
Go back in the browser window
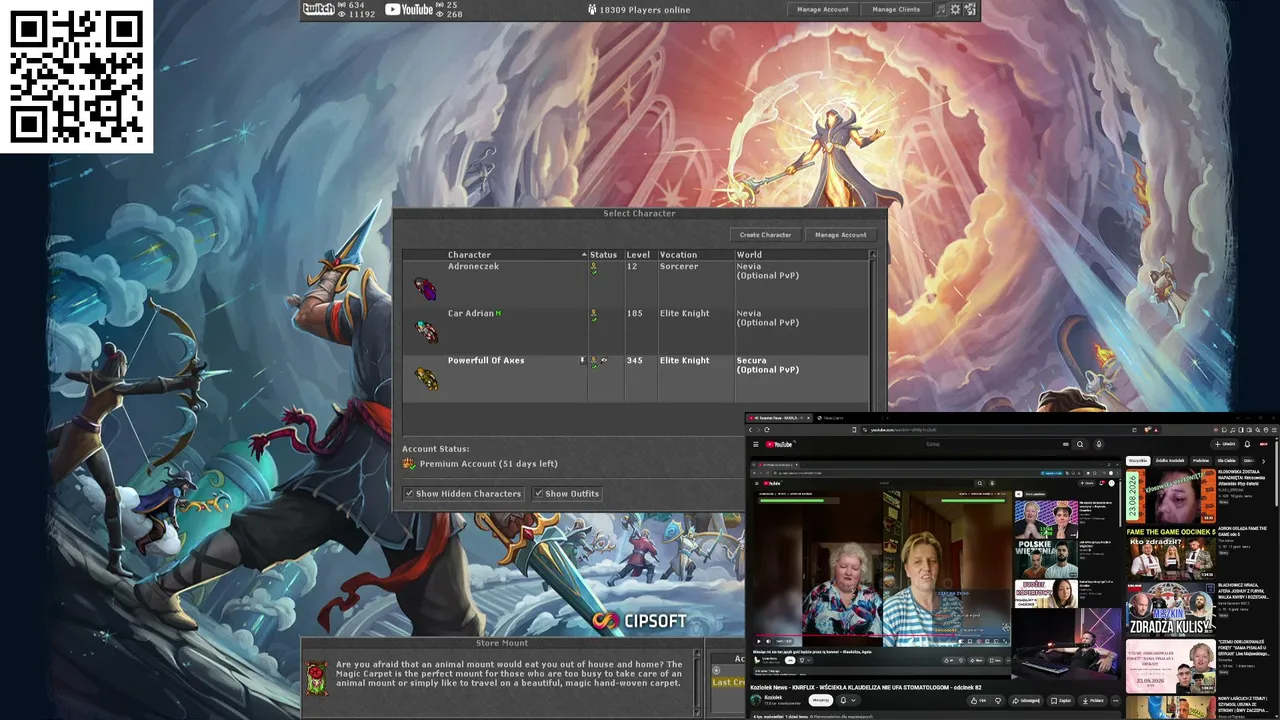752,429
